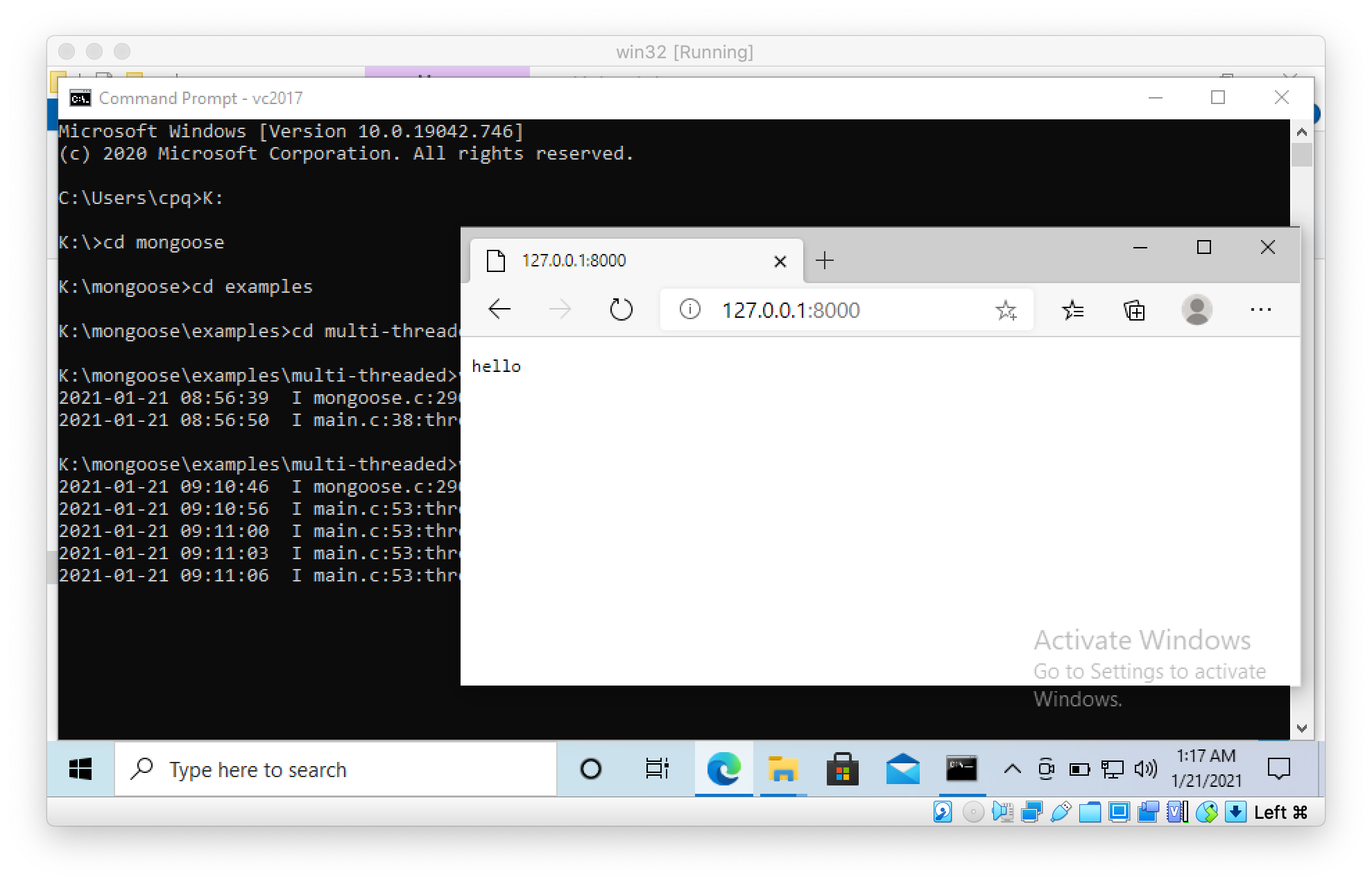
Task: Click the Edge profile avatar icon
Action: [1197, 310]
